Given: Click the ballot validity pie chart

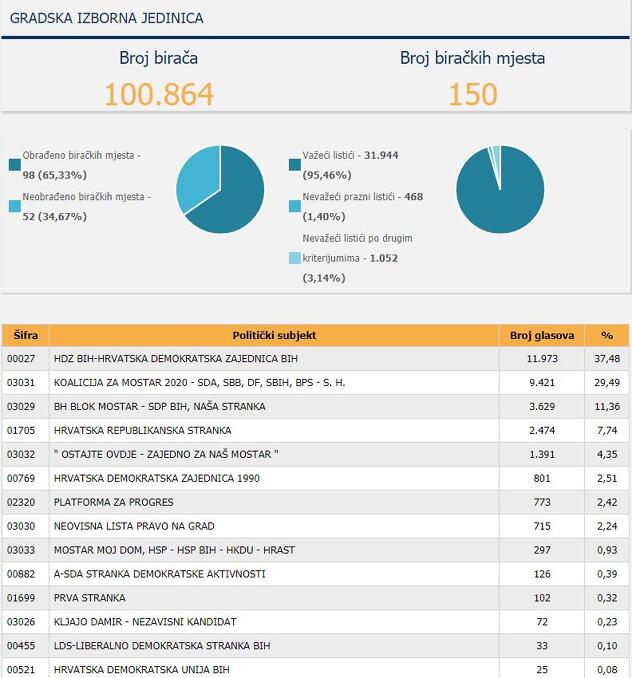Looking at the screenshot, I should 500,189.
